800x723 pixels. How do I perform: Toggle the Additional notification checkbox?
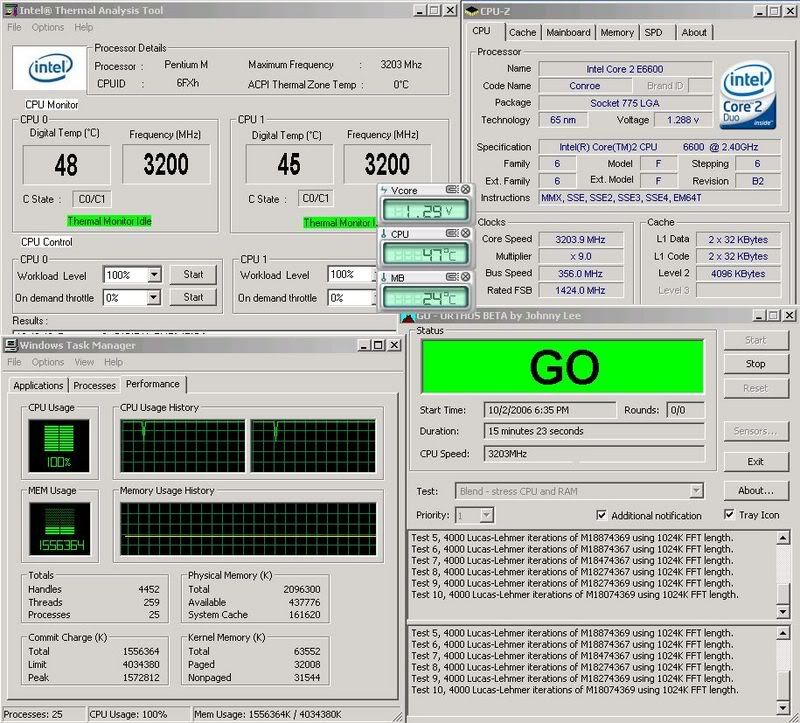pos(602,515)
